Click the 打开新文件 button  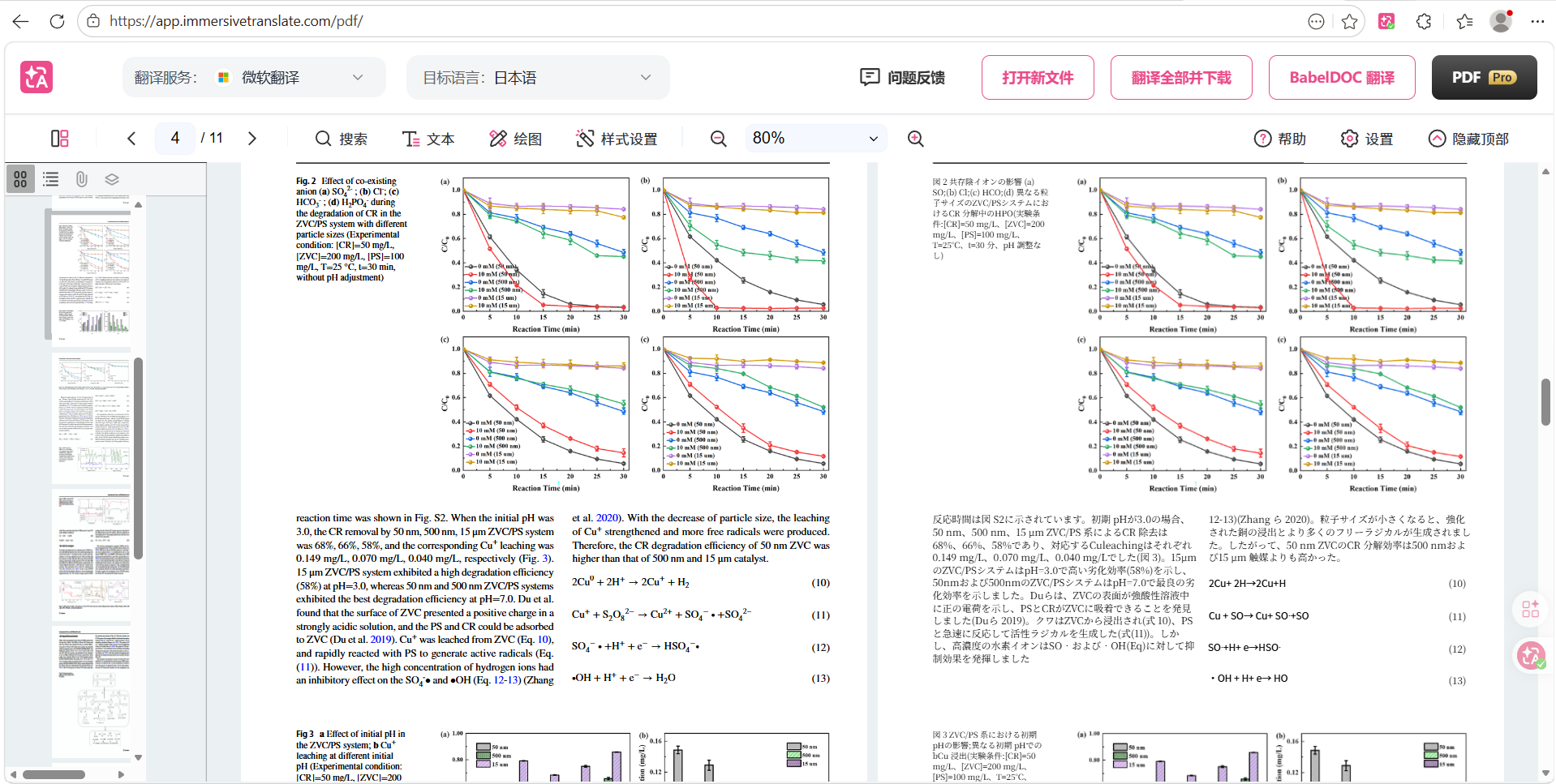1037,78
